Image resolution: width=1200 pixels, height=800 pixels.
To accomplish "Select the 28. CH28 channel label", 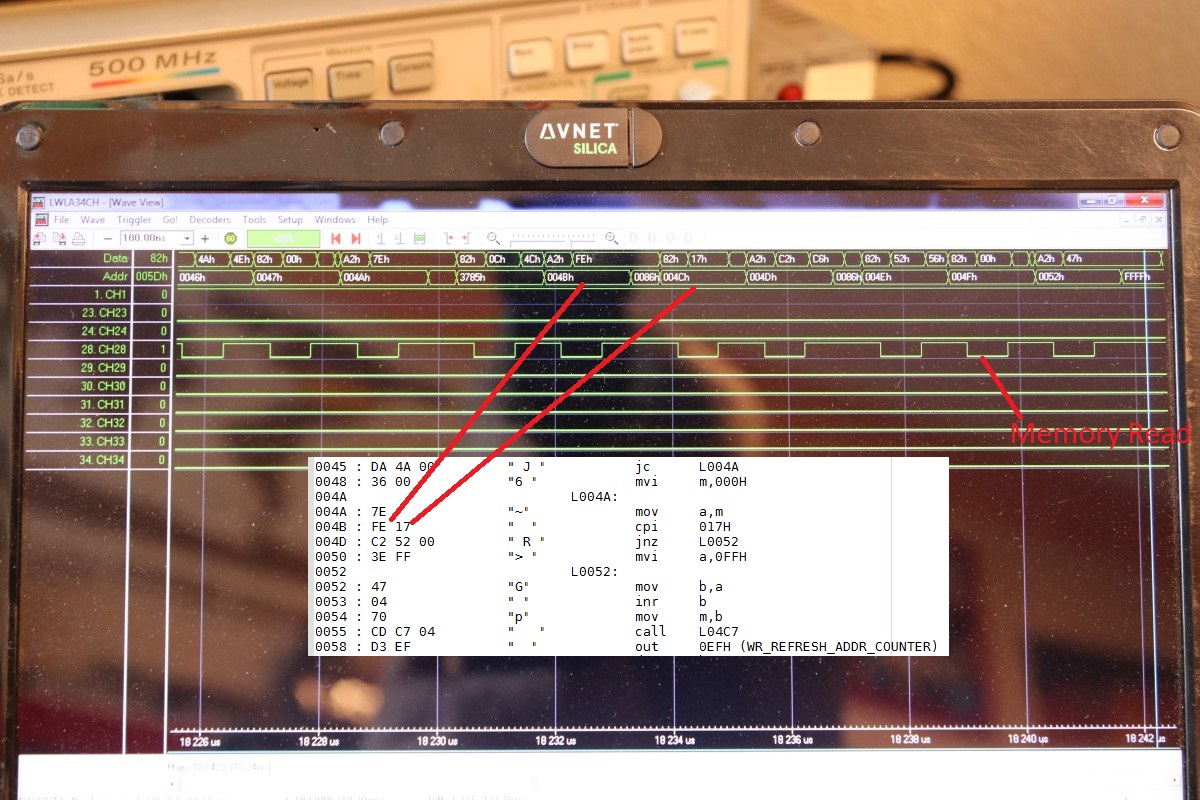I will (103, 349).
